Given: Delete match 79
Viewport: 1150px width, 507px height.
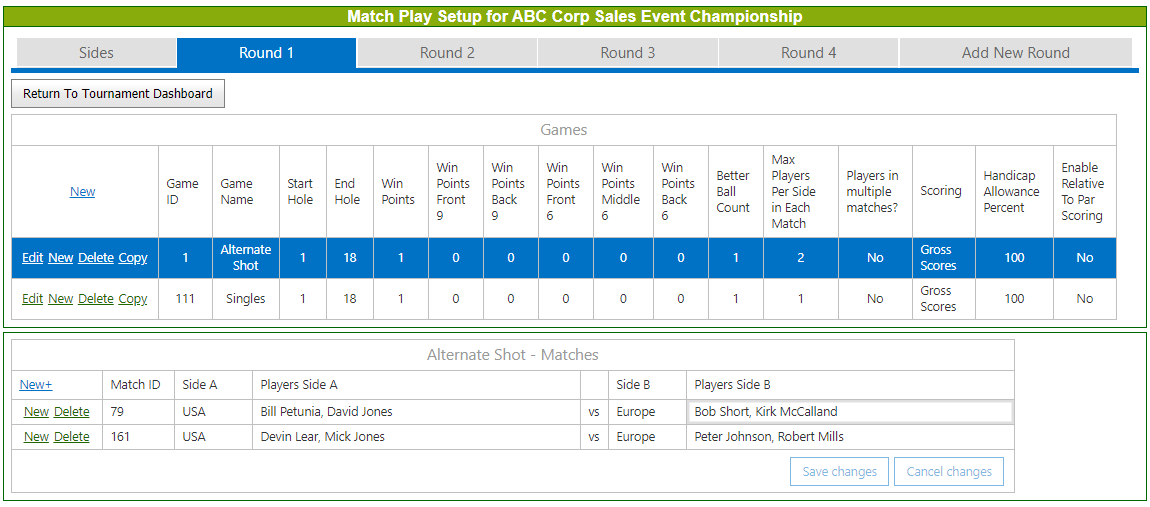Looking at the screenshot, I should (x=71, y=412).
